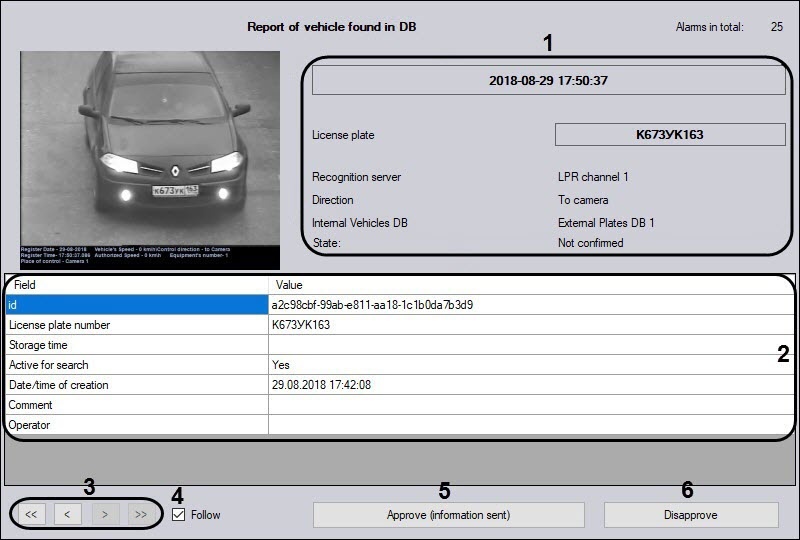Image resolution: width=800 pixels, height=540 pixels.
Task: Click the Value column header
Action: click(530, 285)
